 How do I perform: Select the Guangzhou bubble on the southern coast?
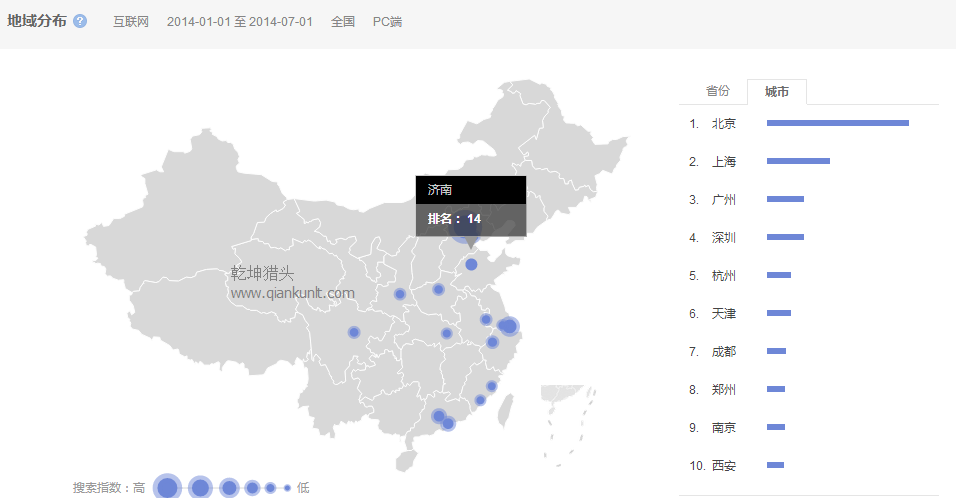pyautogui.click(x=438, y=415)
